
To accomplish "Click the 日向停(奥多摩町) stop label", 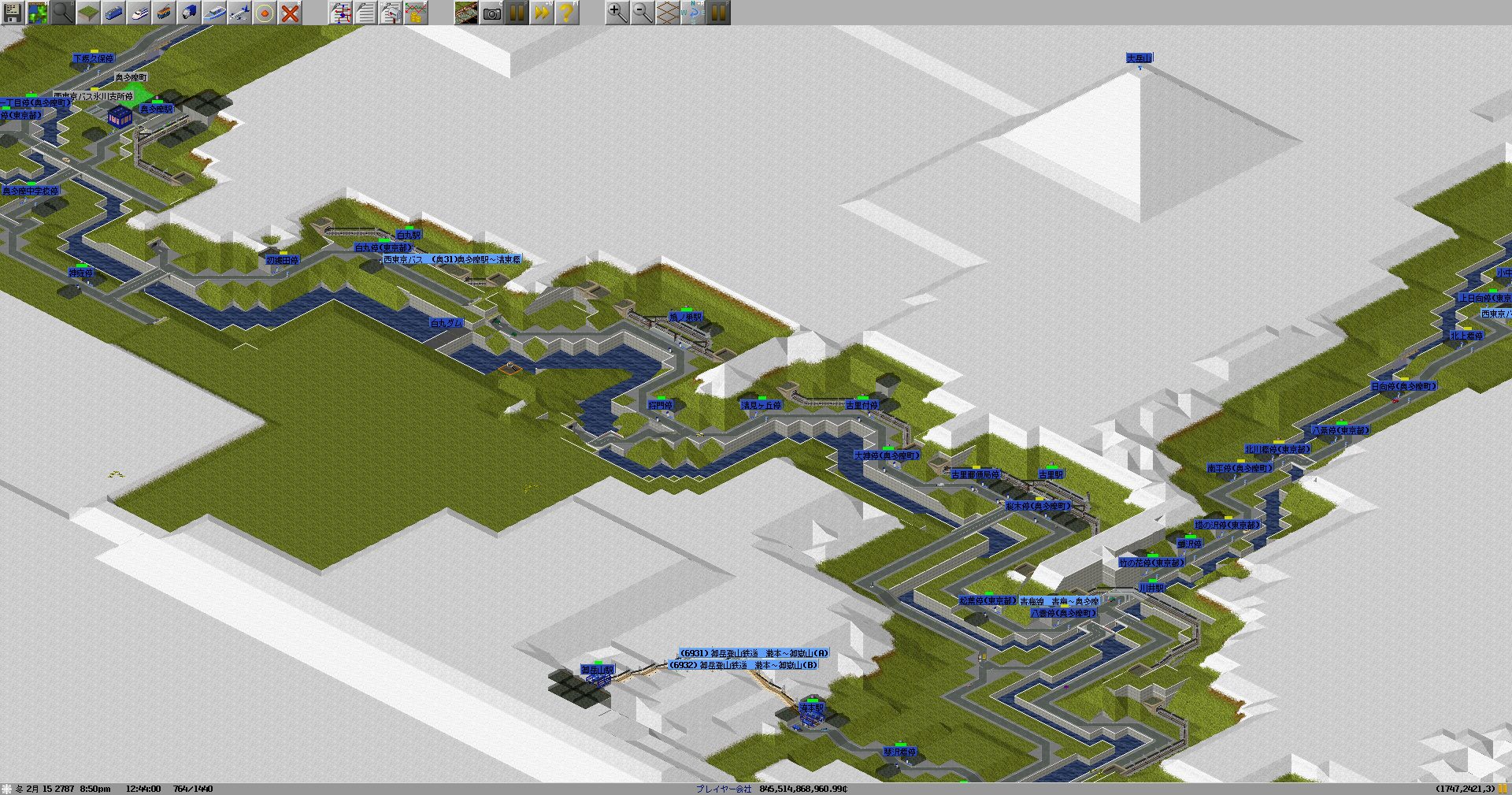I will pyautogui.click(x=1404, y=386).
